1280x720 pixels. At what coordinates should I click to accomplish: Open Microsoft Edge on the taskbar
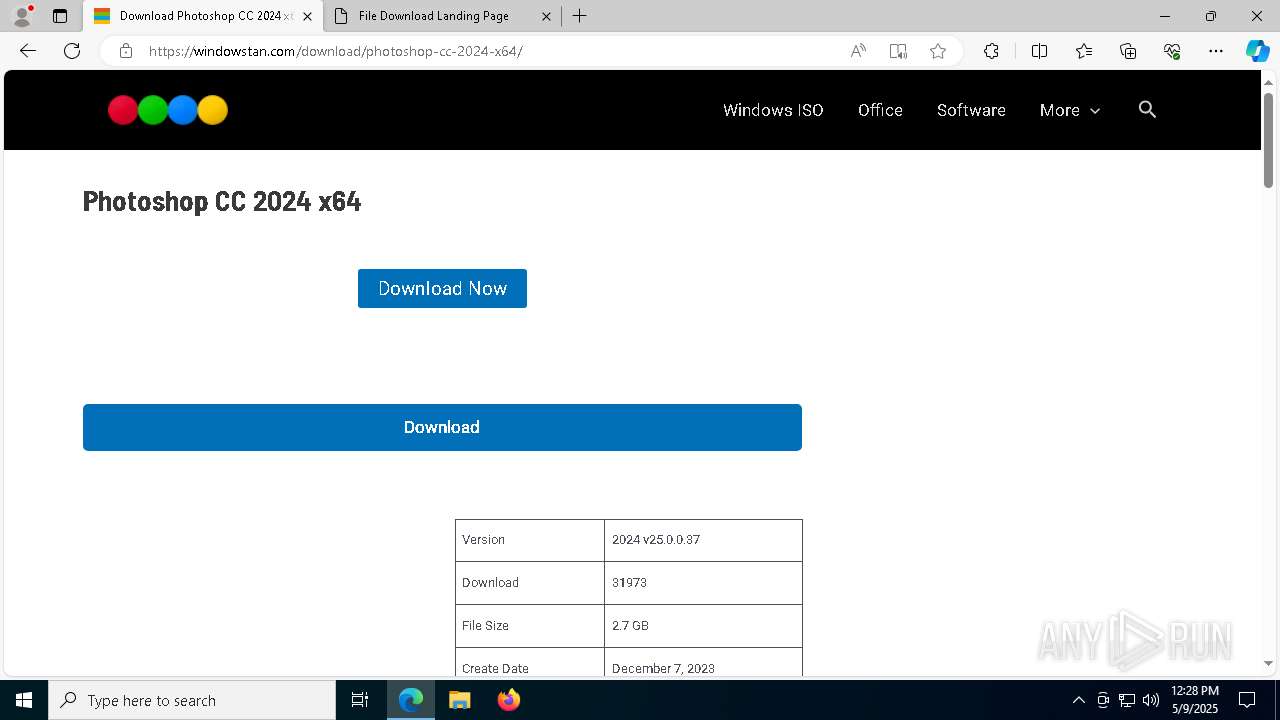(411, 700)
